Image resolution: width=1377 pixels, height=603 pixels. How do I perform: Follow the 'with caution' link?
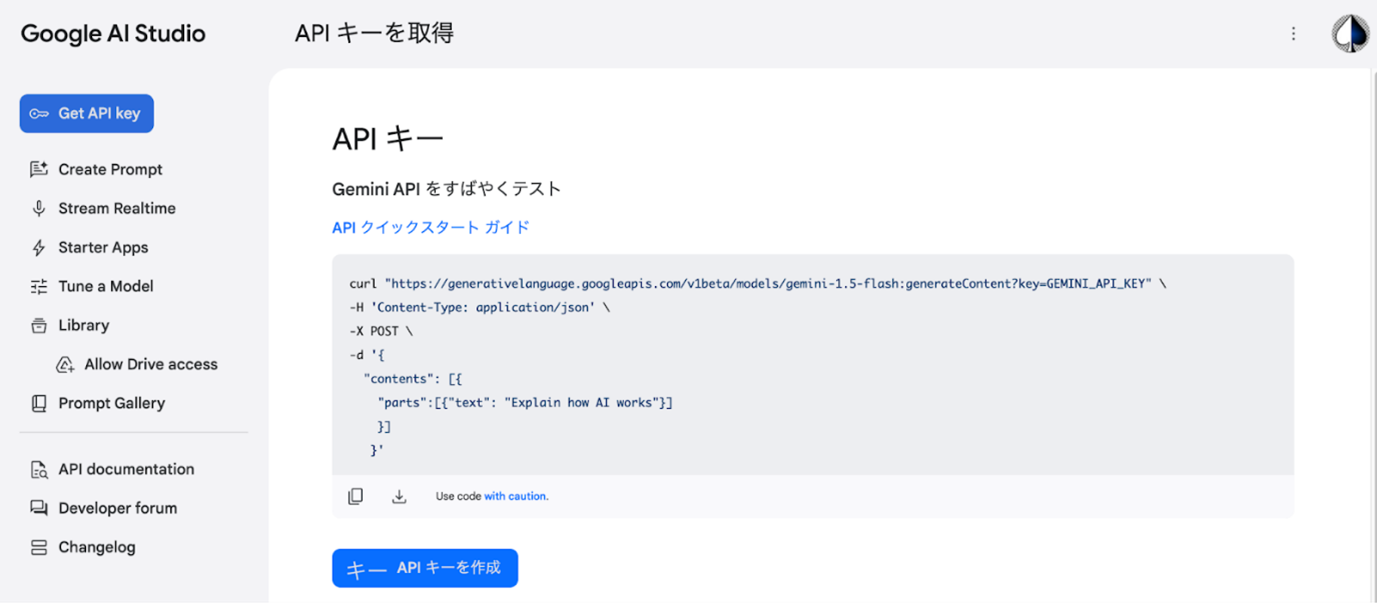click(x=516, y=496)
